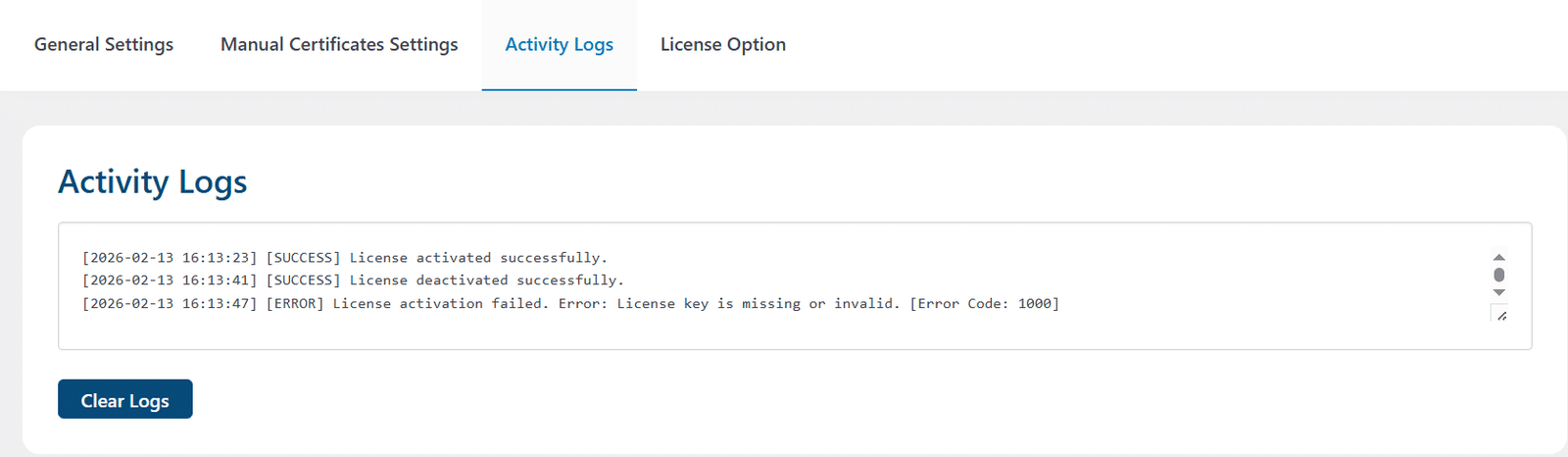1568x457 pixels.
Task: Click the [ERROR] tag in the log
Action: tap(295, 304)
